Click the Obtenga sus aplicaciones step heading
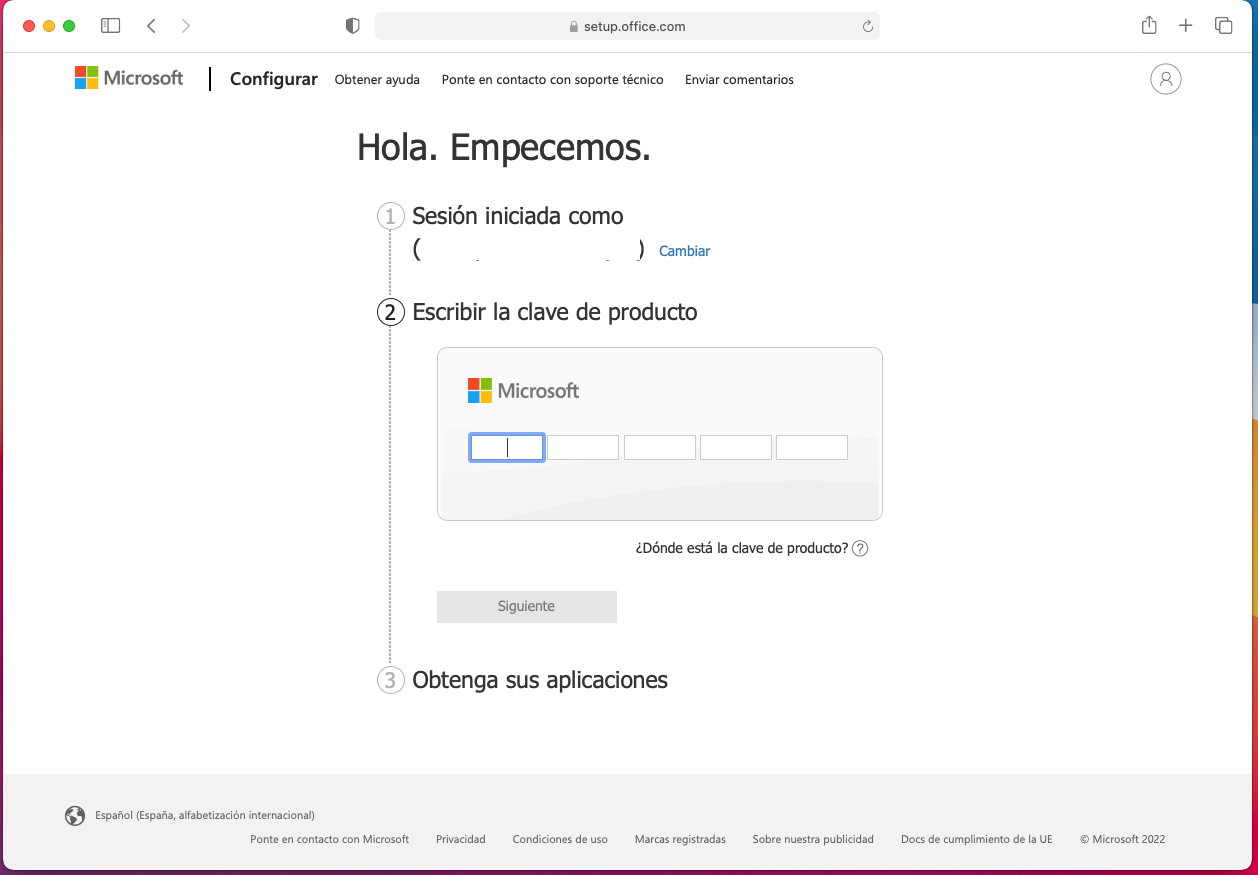1258x875 pixels. 540,680
